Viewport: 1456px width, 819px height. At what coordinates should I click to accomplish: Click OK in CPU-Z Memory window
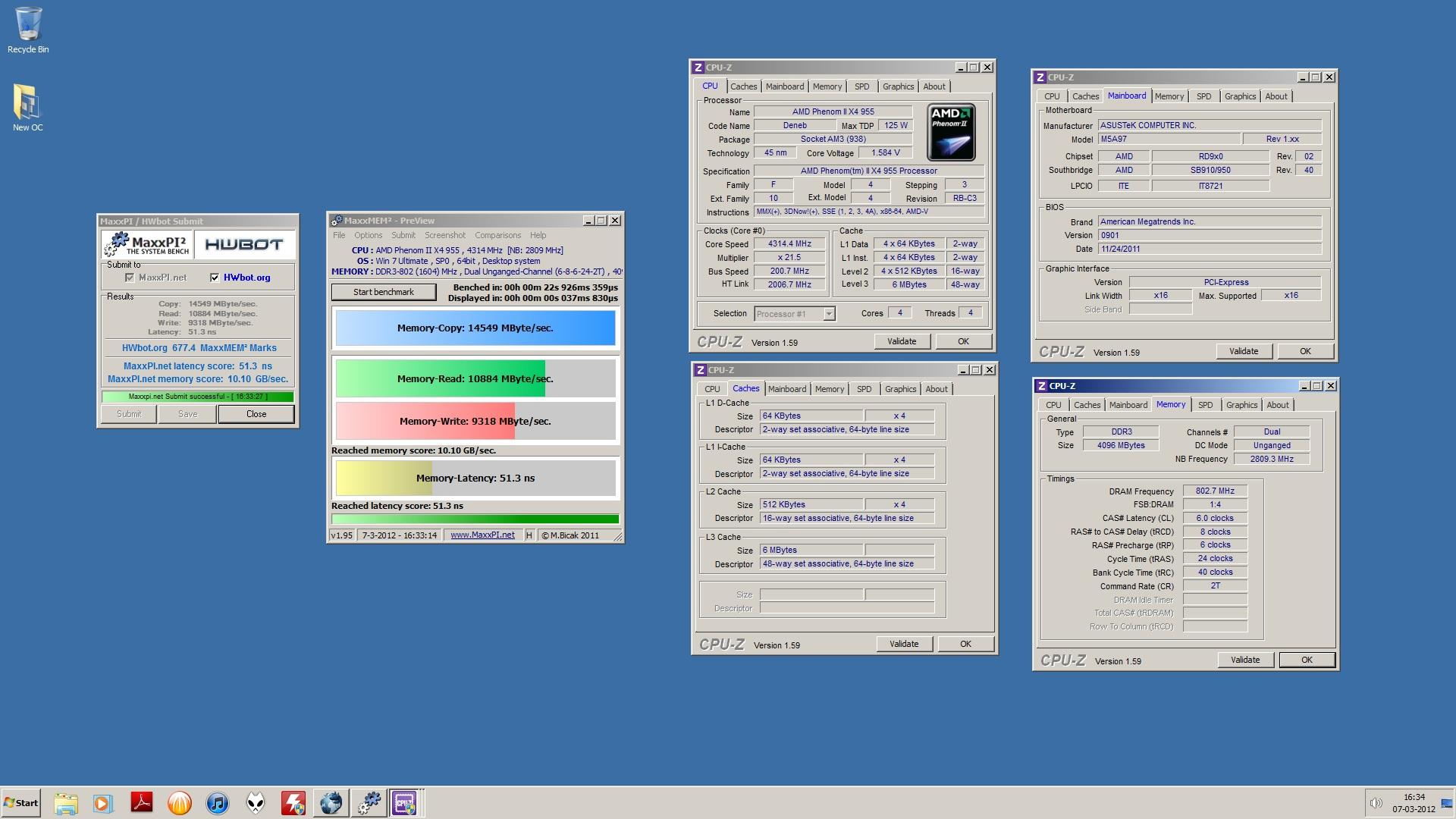click(1307, 661)
